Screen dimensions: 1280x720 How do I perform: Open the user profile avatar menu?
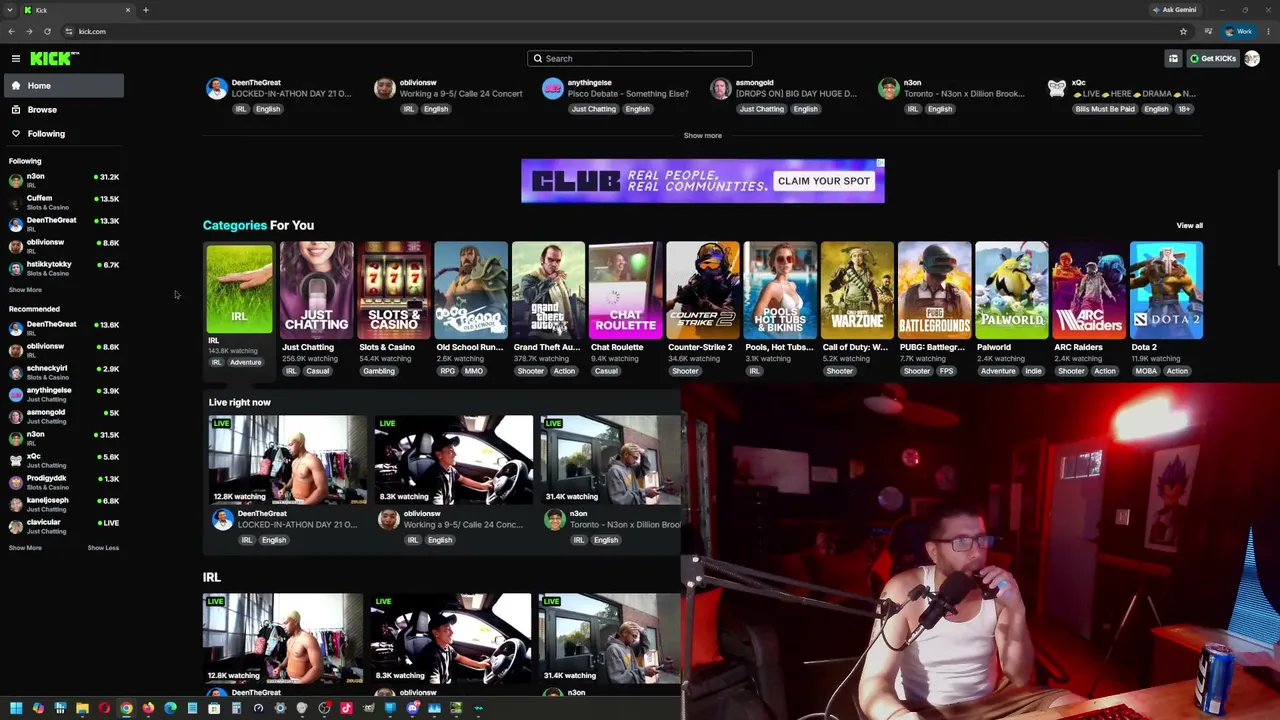(x=1252, y=59)
